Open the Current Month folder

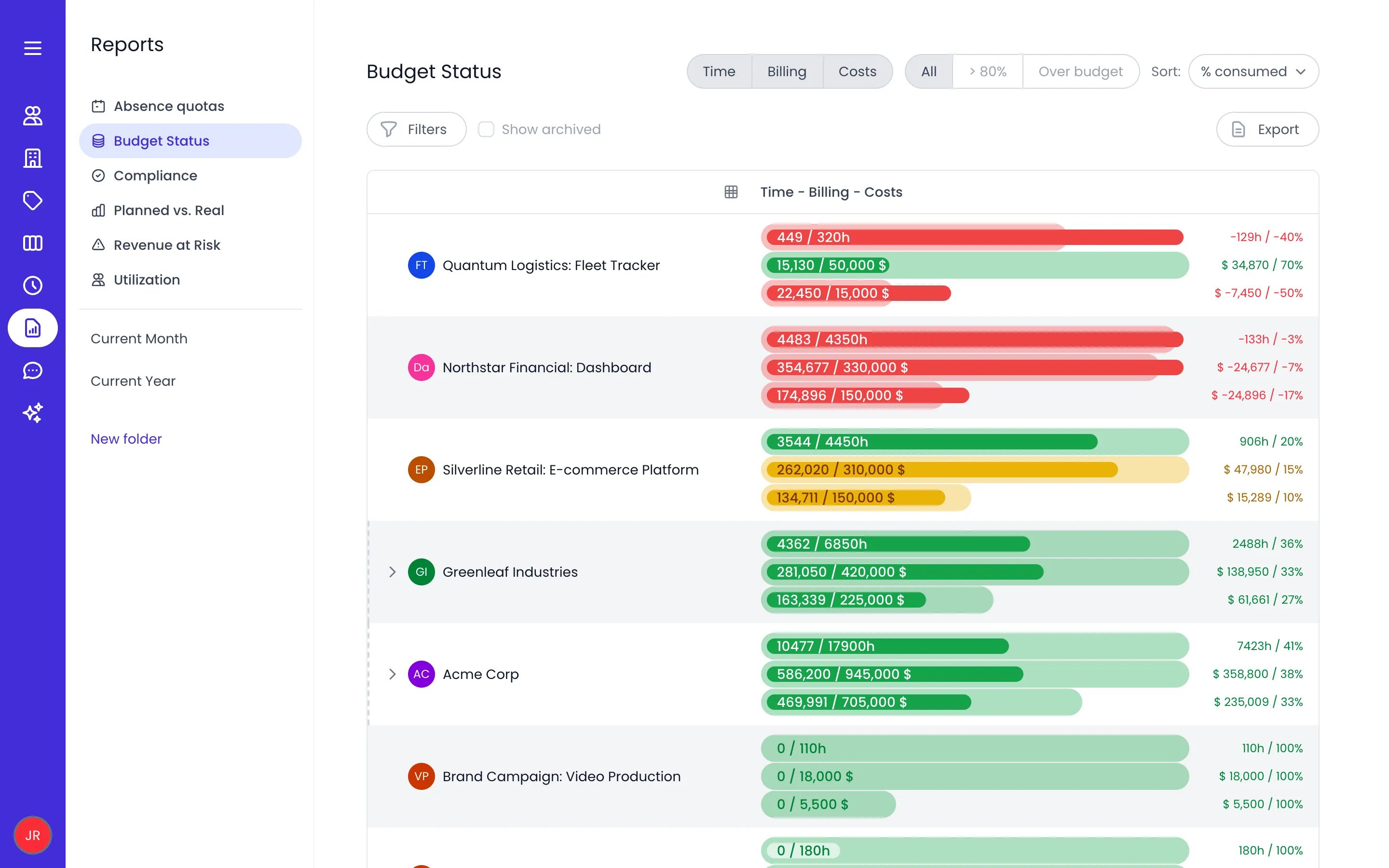click(139, 339)
